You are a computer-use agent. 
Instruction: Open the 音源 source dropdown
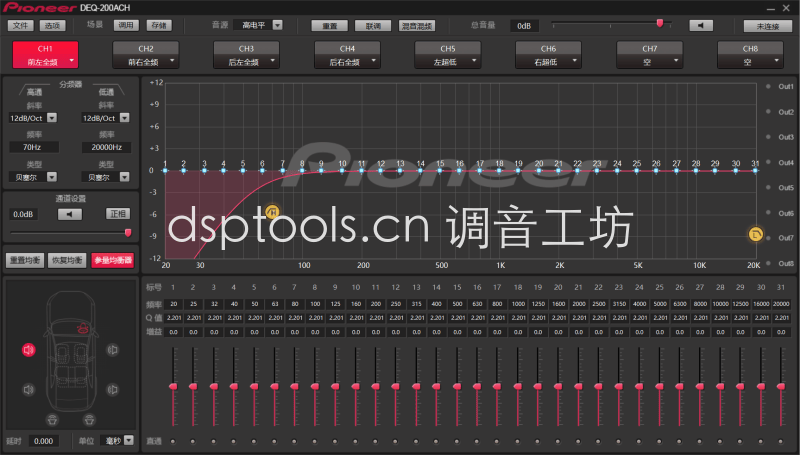278,25
